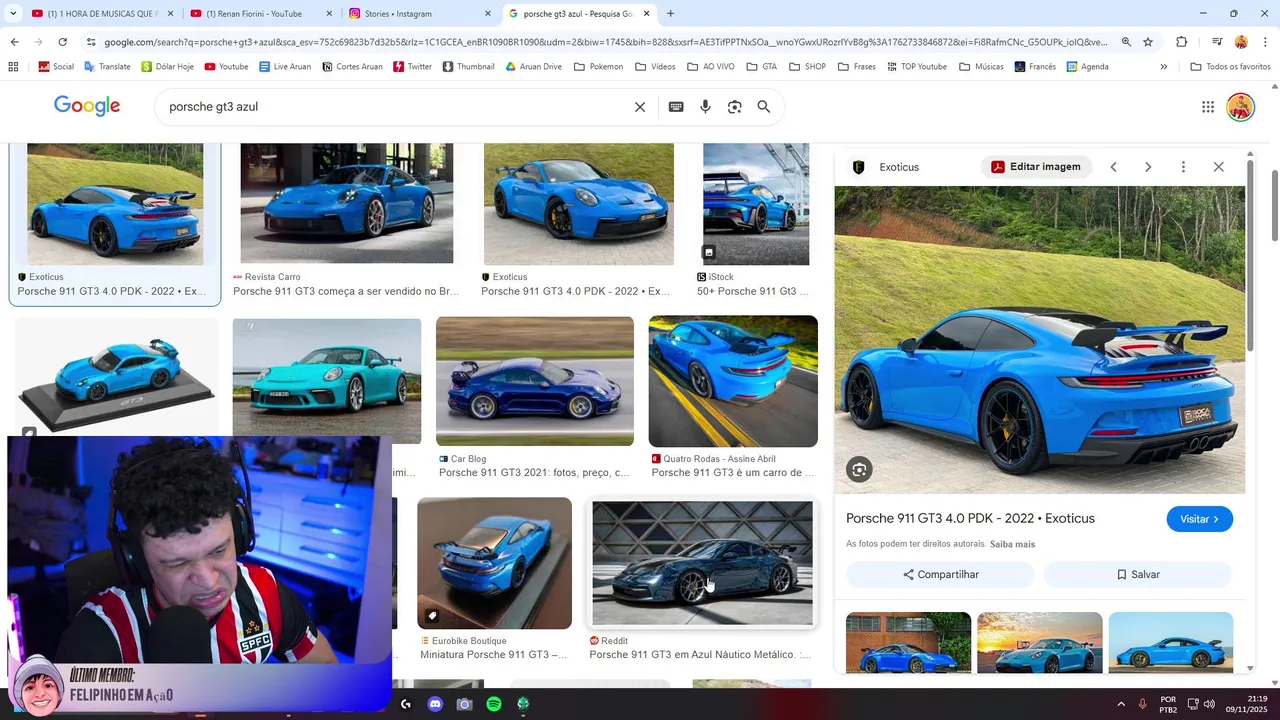Expand the AO VIVO bookmarks folder
The image size is (1280, 720).
pos(711,67)
